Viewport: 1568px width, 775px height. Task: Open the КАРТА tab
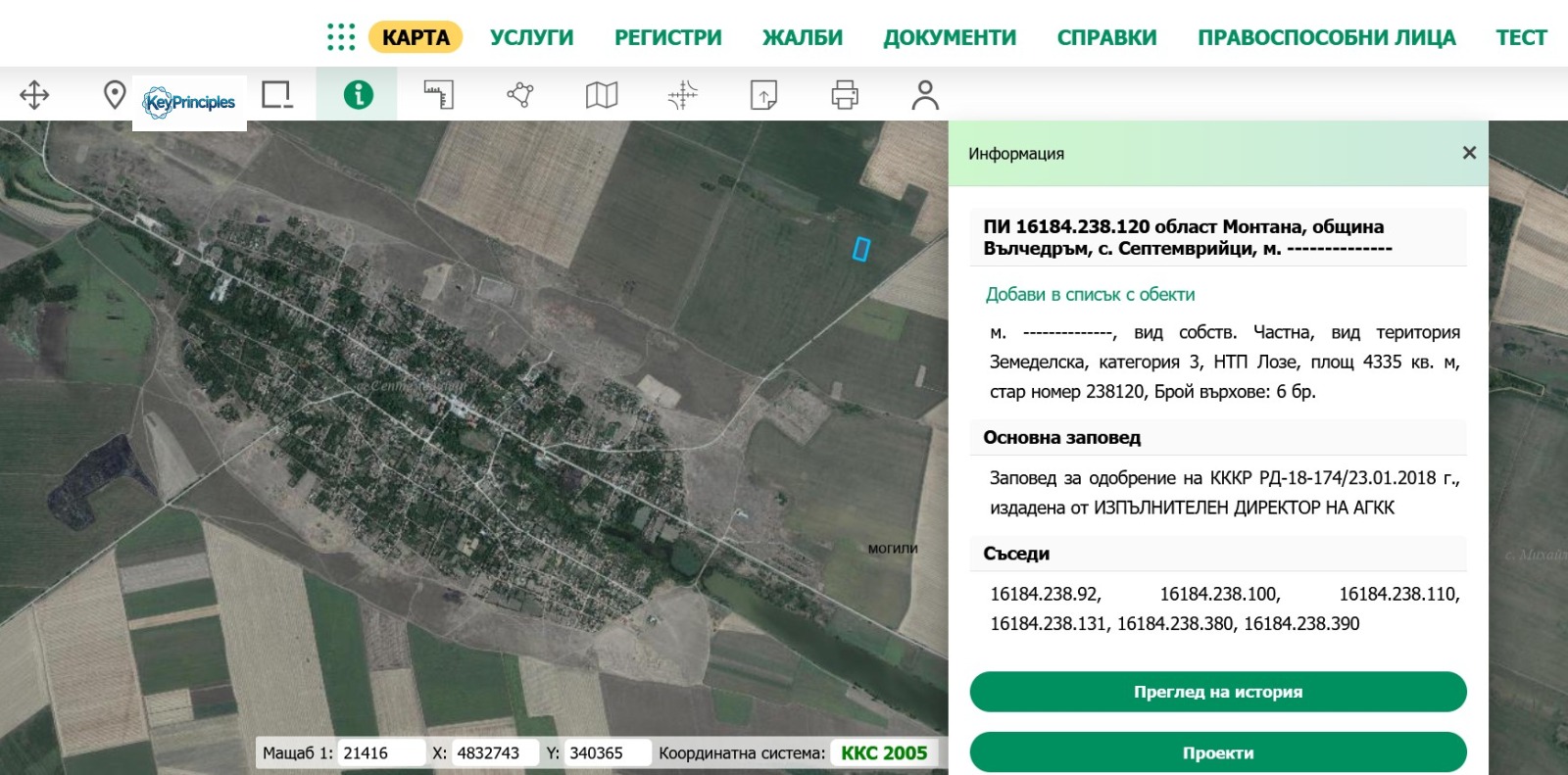pos(416,37)
